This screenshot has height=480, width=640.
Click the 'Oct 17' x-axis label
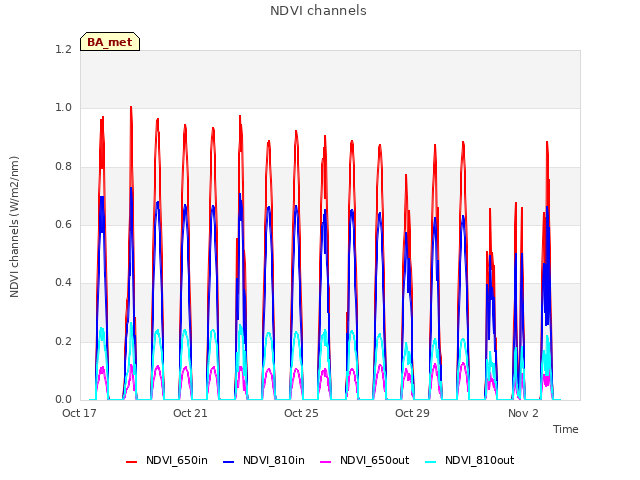coord(79,413)
